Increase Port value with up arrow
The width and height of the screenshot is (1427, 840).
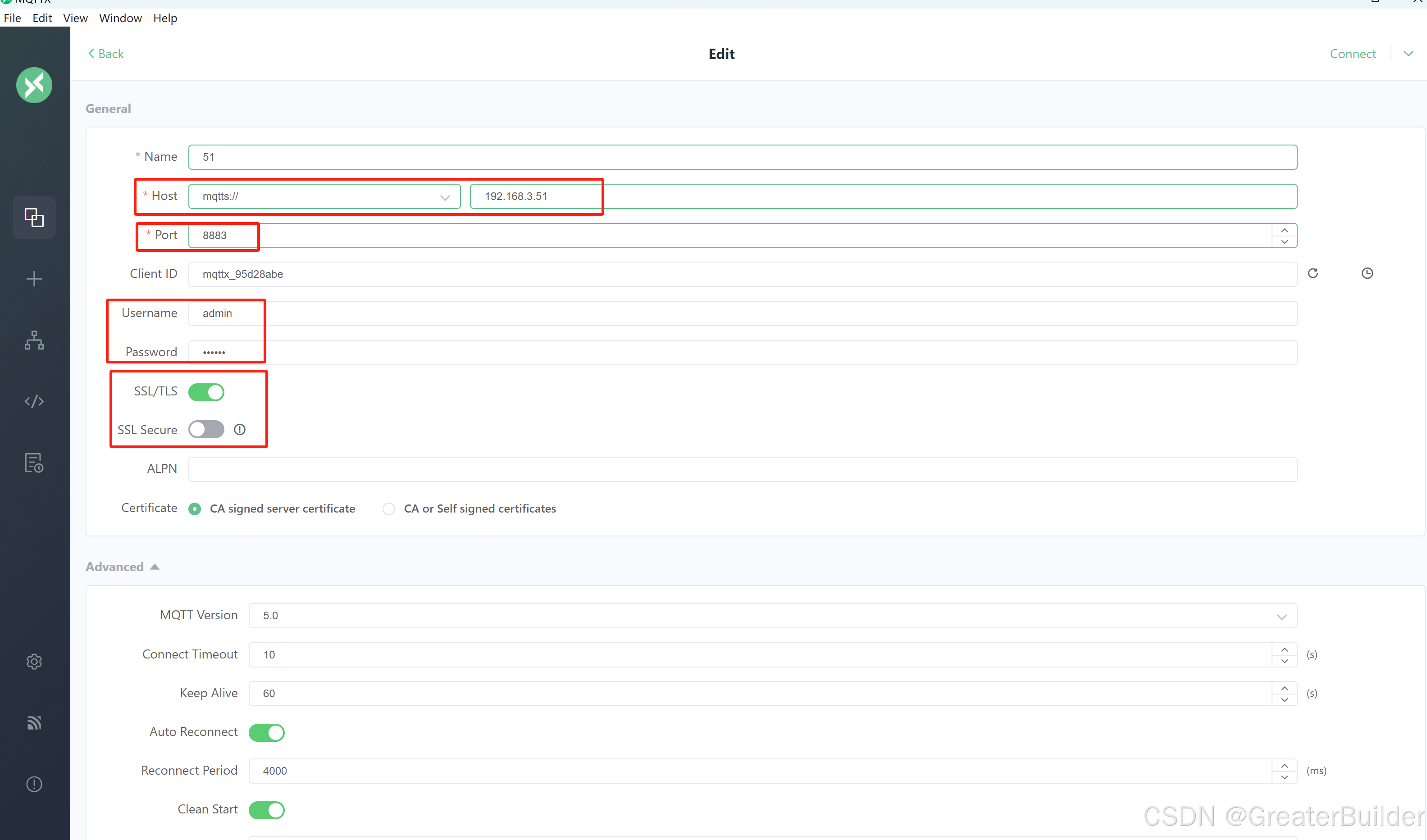point(1284,230)
